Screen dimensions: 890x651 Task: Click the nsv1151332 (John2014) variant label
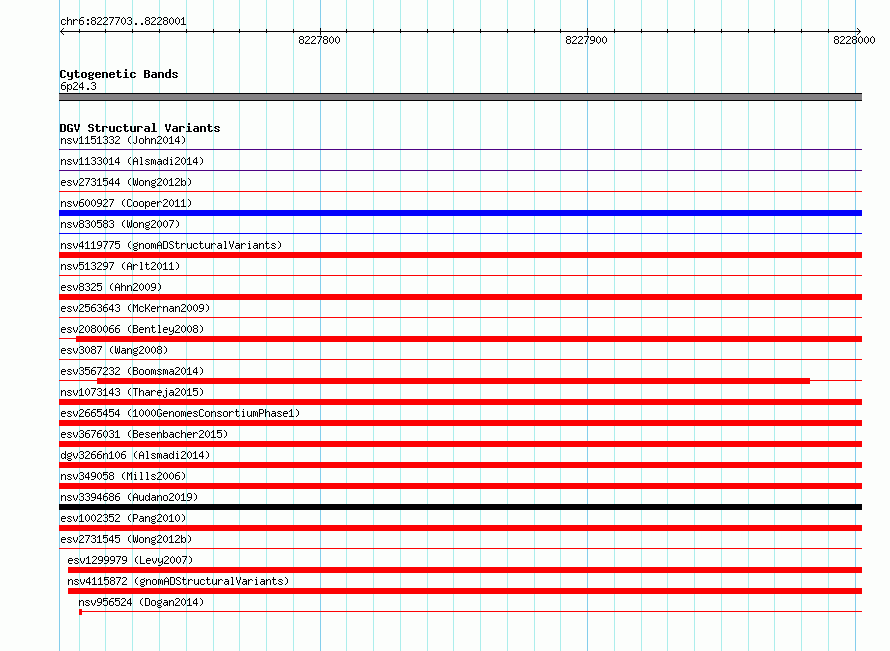click(123, 140)
